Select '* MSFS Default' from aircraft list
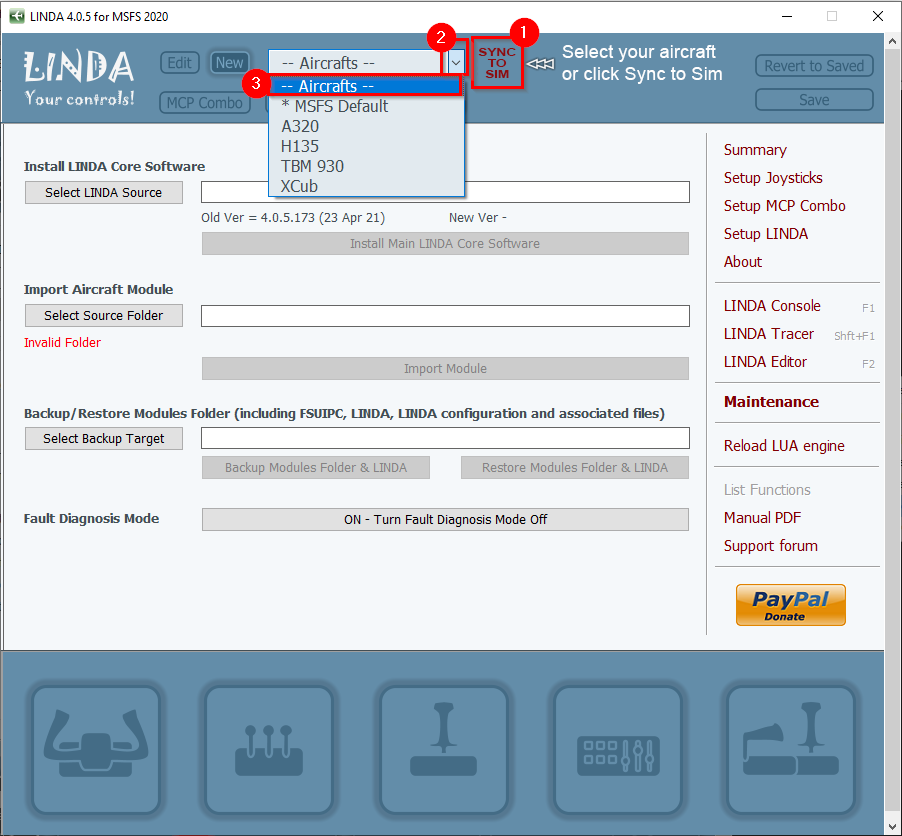 tap(366, 106)
